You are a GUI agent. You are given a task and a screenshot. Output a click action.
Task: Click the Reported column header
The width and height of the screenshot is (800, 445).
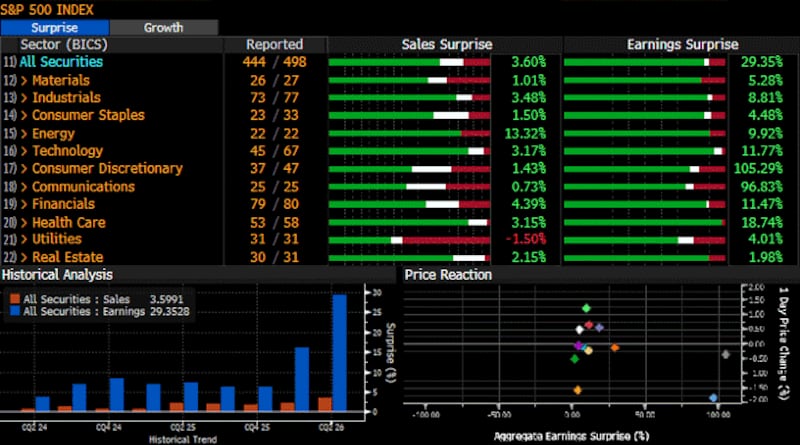tap(274, 45)
